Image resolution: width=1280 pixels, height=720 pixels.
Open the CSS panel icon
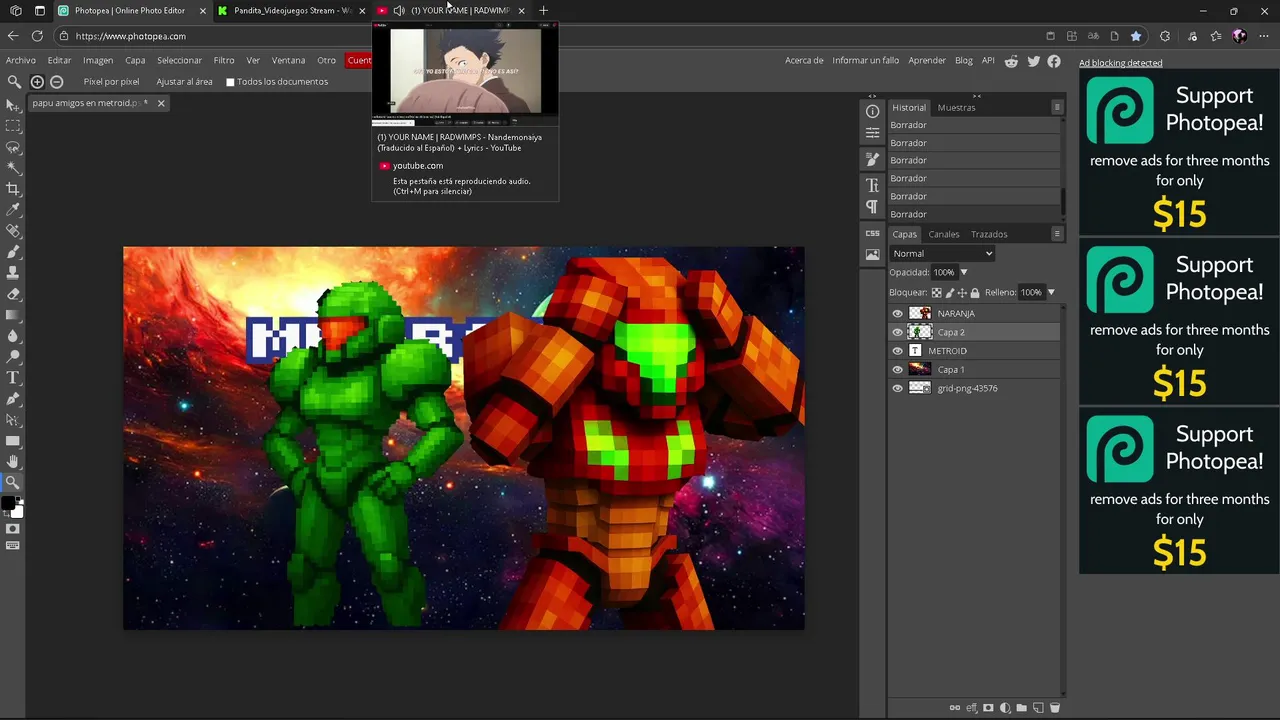(872, 233)
